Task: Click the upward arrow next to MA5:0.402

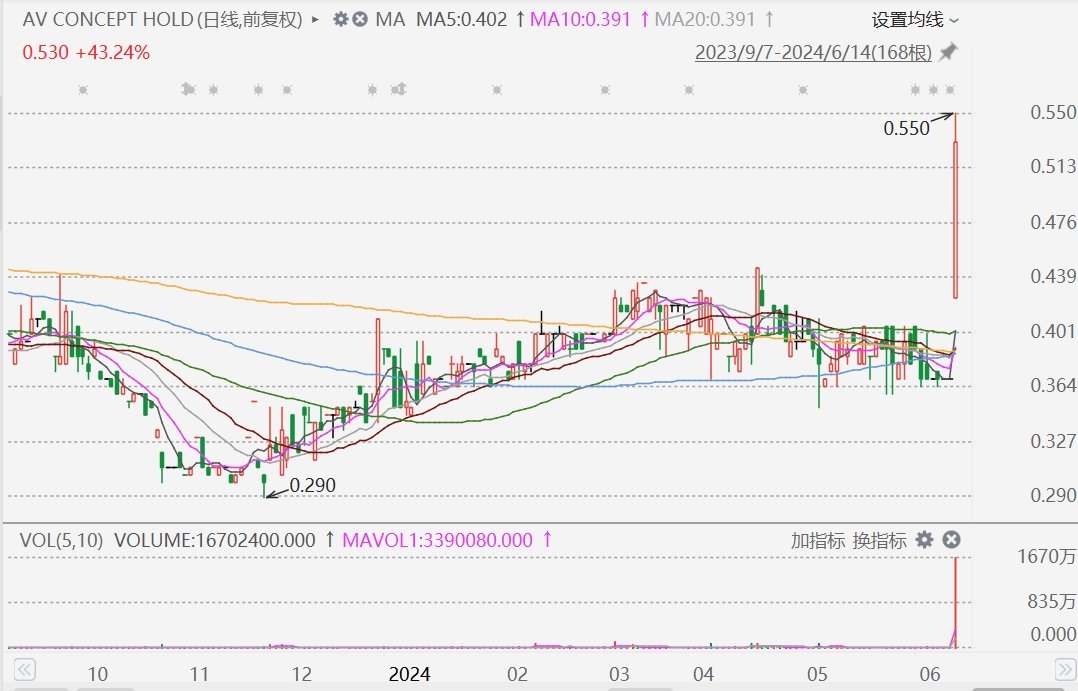Action: (x=519, y=20)
